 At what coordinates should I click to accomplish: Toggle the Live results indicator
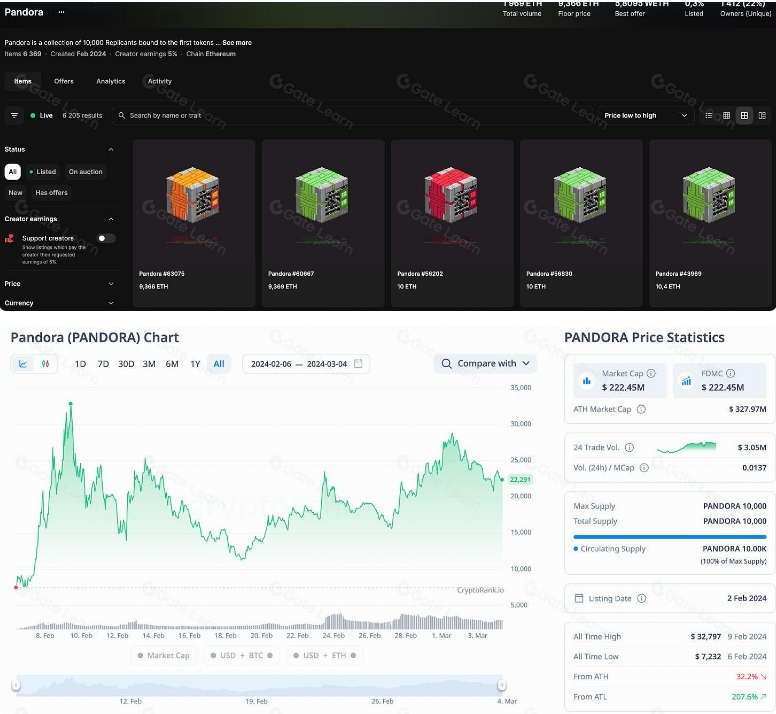(x=42, y=115)
